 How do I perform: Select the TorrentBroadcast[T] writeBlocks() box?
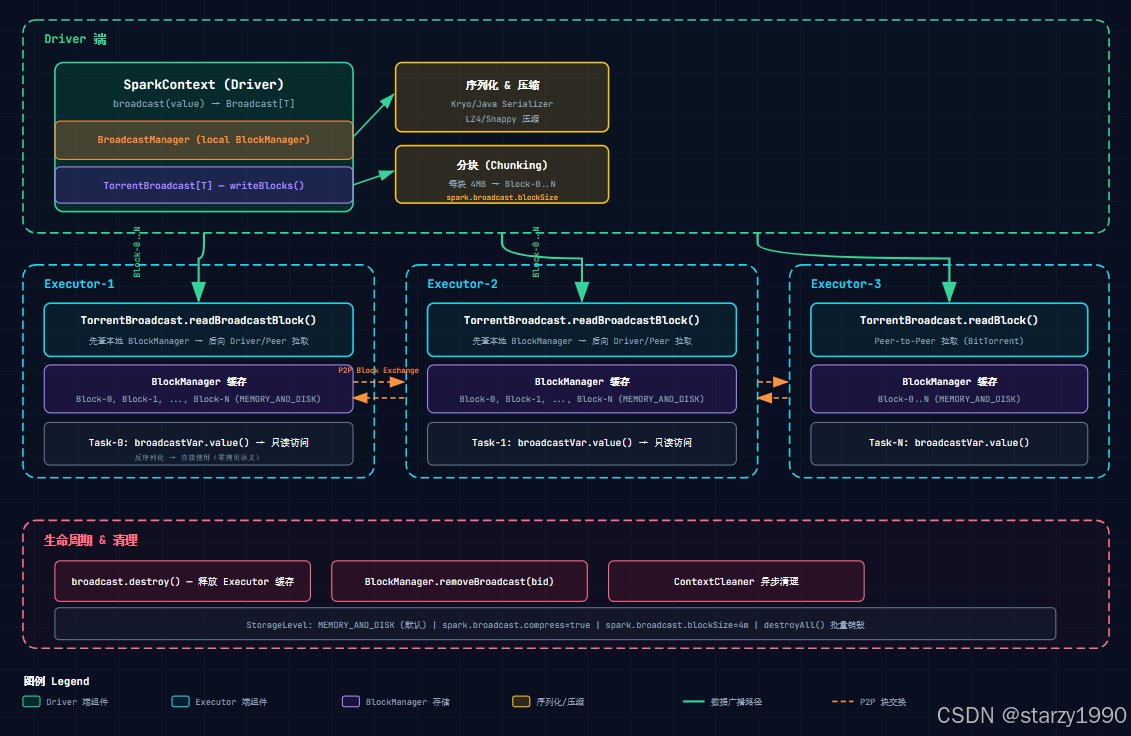click(203, 185)
